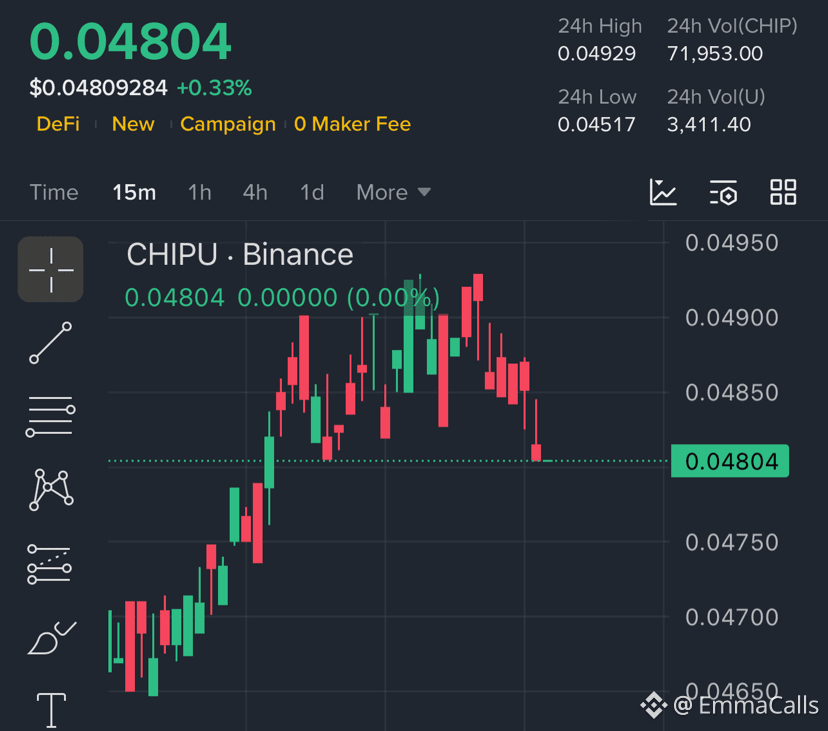Click the 0.00000 (0.00%) chart change readout
Viewport: 828px width, 731px height.
[338, 297]
